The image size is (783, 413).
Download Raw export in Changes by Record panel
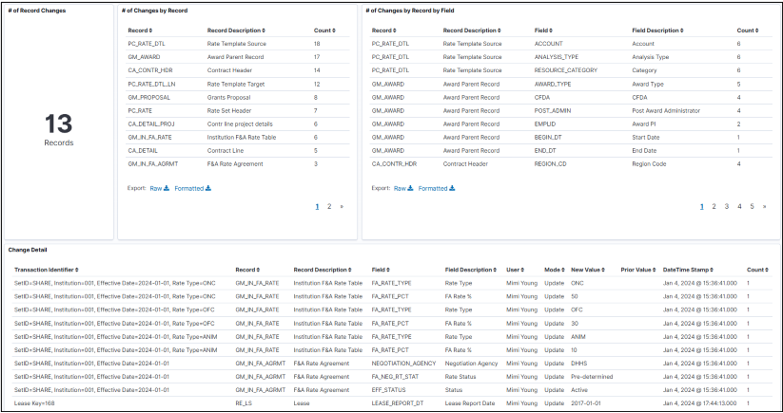tap(159, 188)
